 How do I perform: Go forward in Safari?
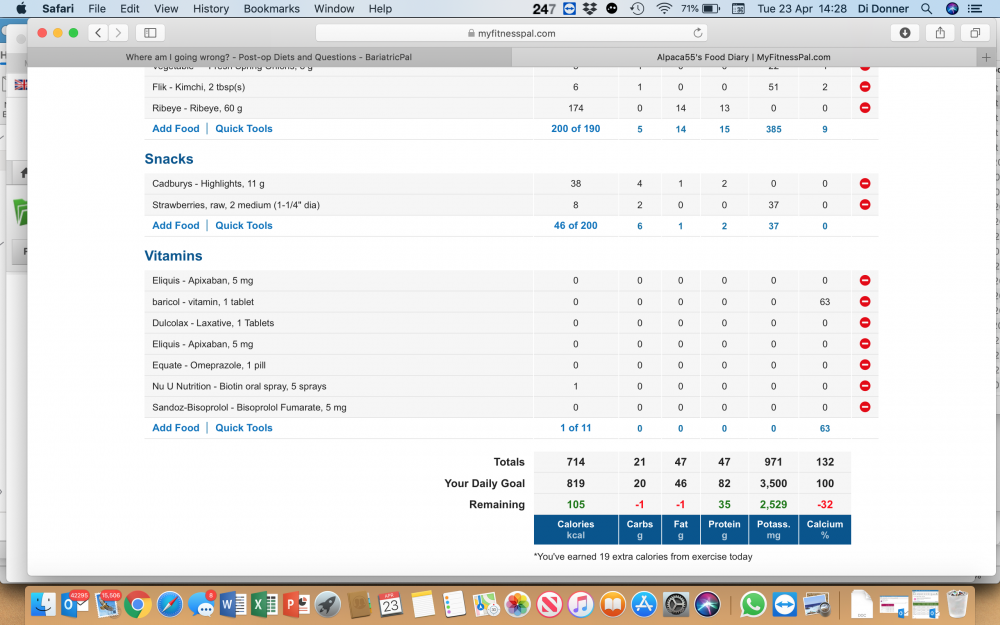(118, 33)
